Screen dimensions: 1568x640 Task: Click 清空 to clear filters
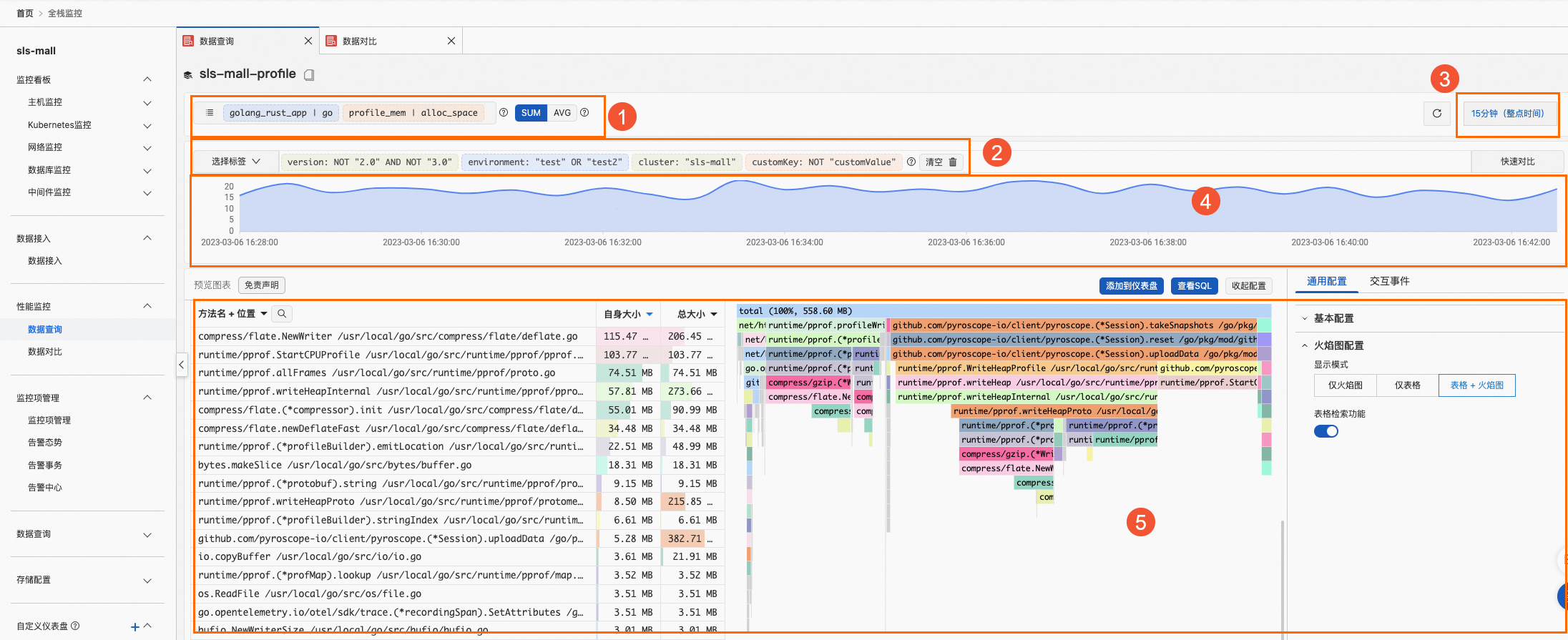[x=934, y=162]
